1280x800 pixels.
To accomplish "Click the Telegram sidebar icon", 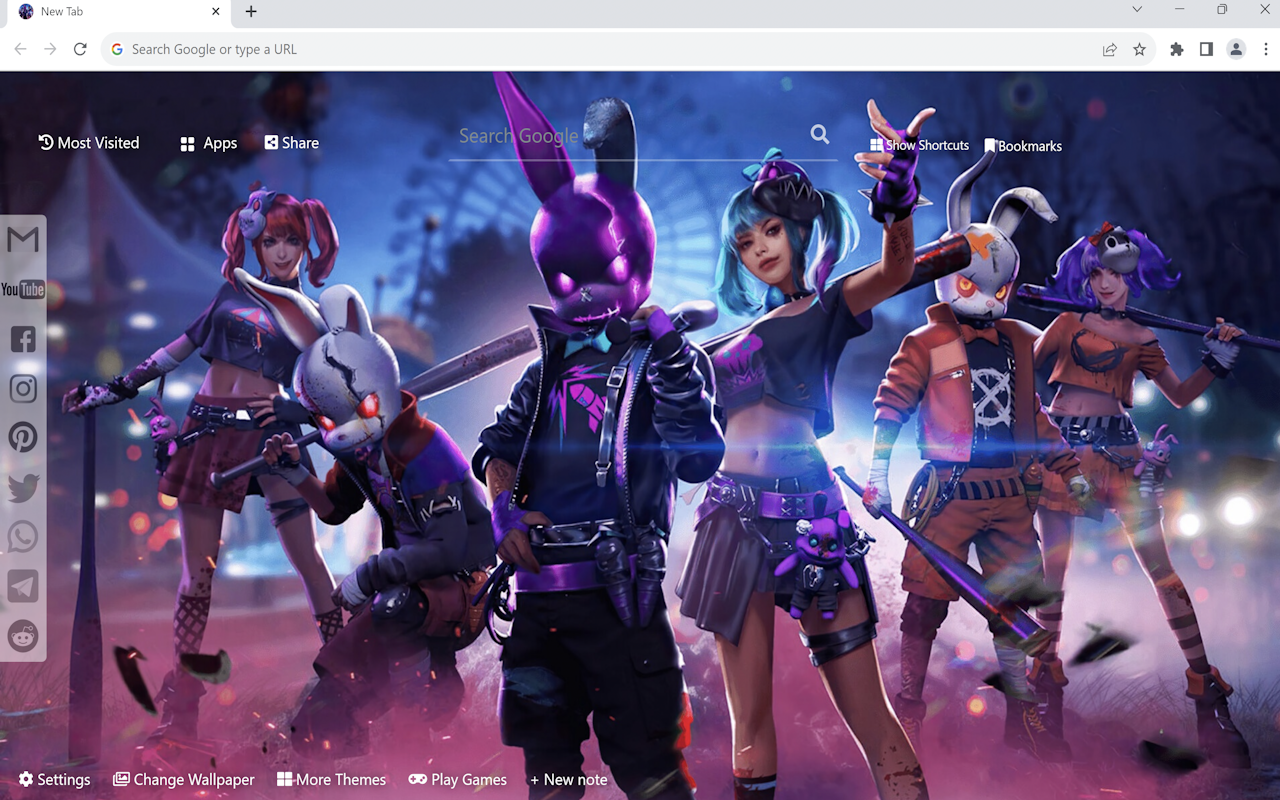I will point(23,587).
